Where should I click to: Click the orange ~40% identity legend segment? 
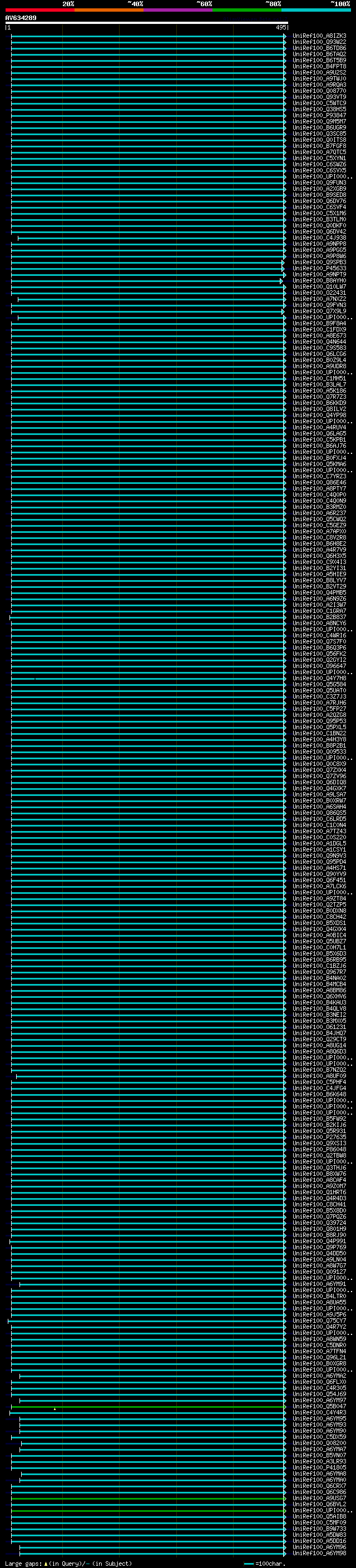coord(109,10)
